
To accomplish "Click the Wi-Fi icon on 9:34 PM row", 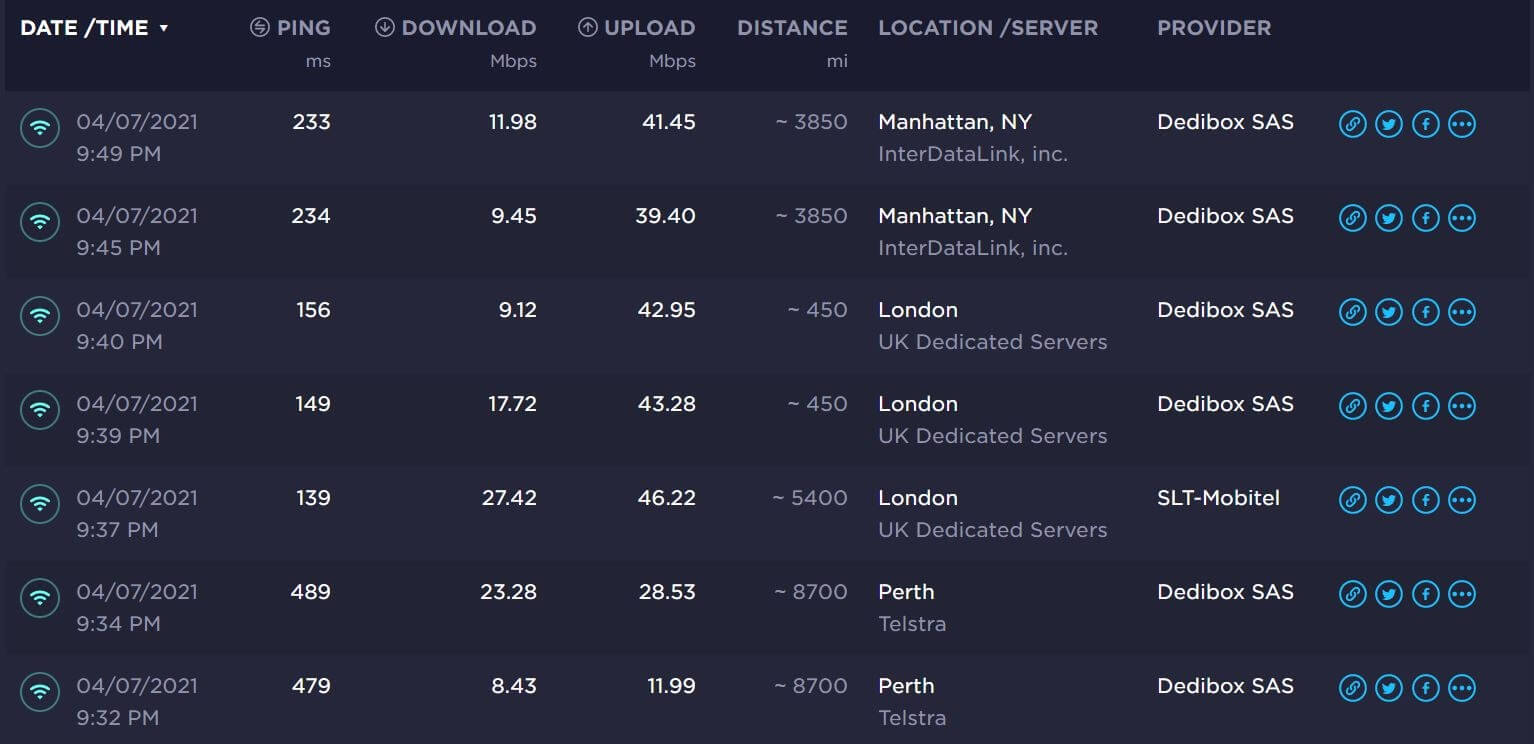I will click(x=40, y=597).
